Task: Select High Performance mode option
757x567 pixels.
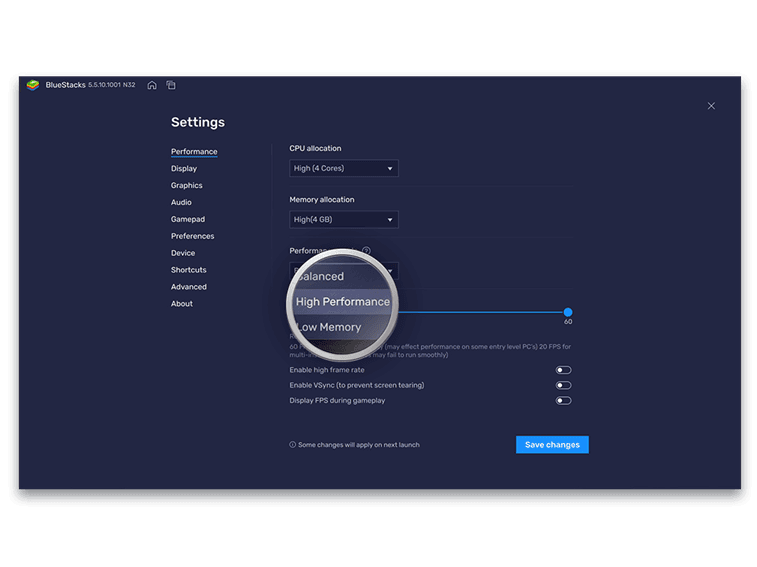Action: coord(343,302)
